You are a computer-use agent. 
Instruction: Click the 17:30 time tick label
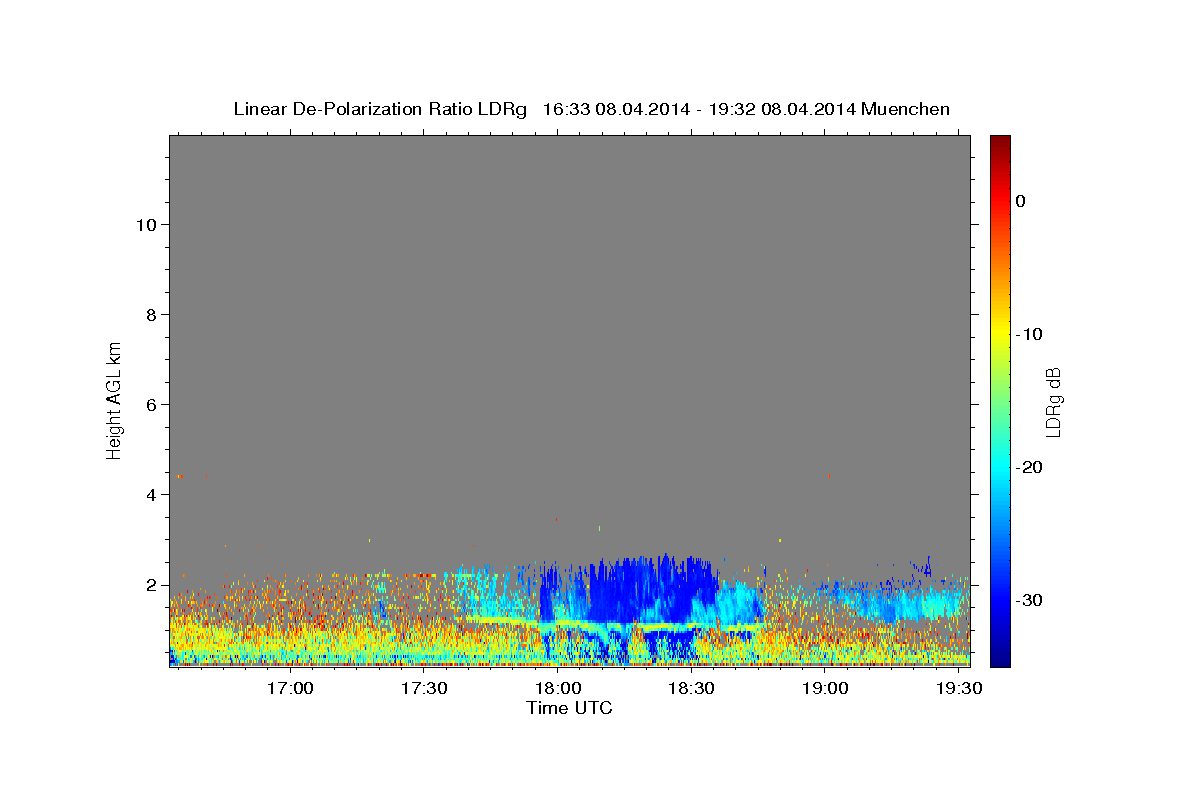[423, 689]
